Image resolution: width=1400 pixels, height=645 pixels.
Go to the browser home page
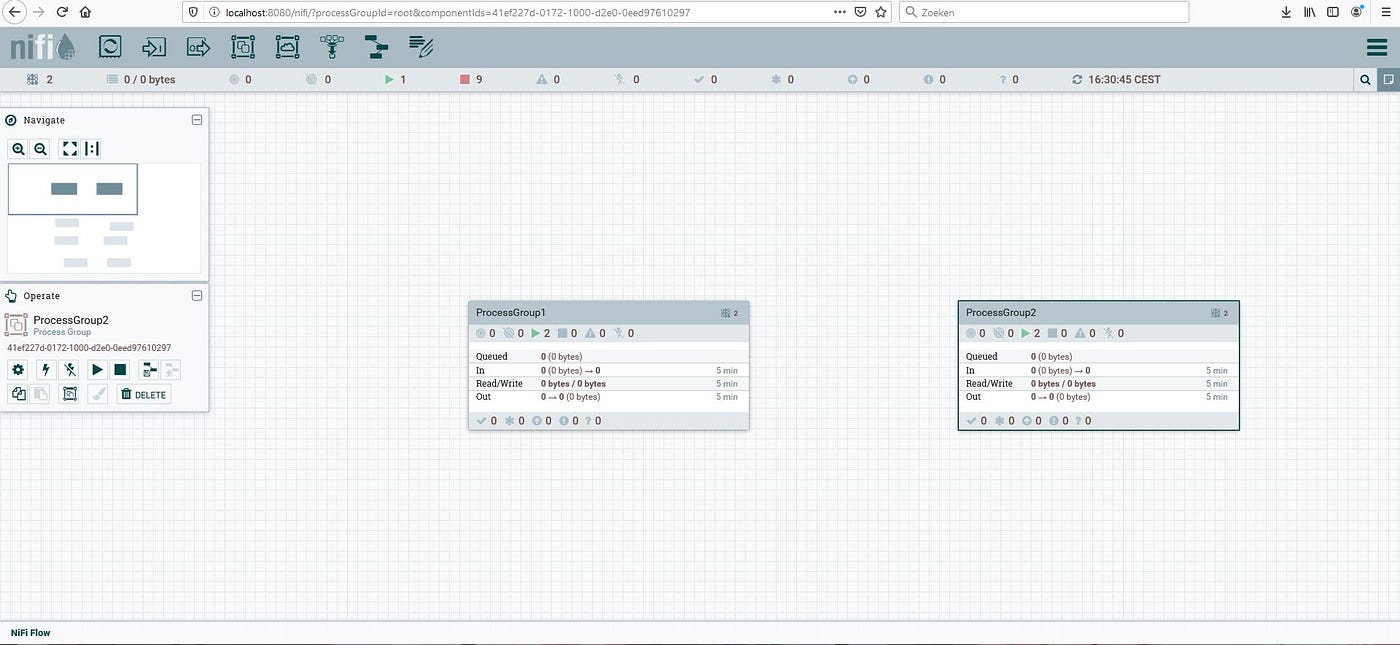point(86,12)
